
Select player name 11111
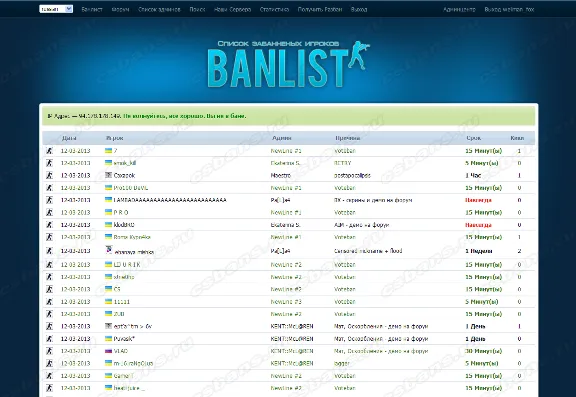coord(122,302)
